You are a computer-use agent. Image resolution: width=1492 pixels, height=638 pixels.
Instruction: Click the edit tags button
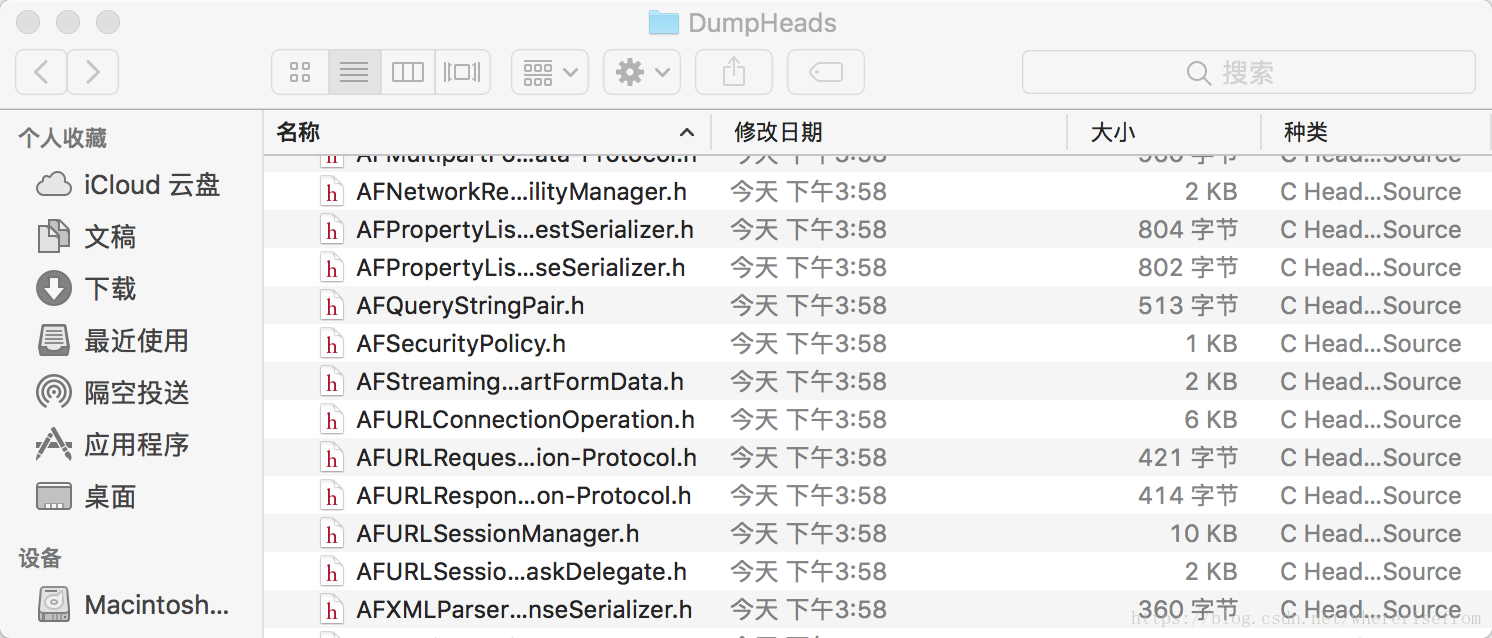(826, 72)
